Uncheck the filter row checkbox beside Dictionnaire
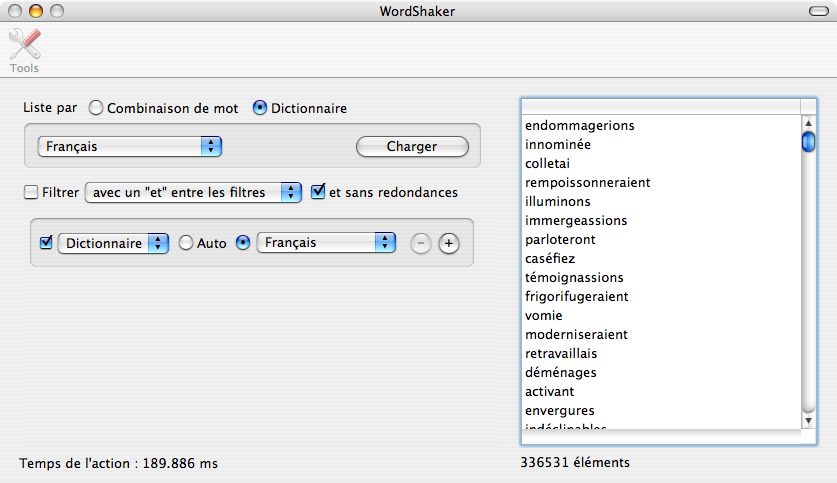Screen dimensions: 837x483 coord(46,242)
